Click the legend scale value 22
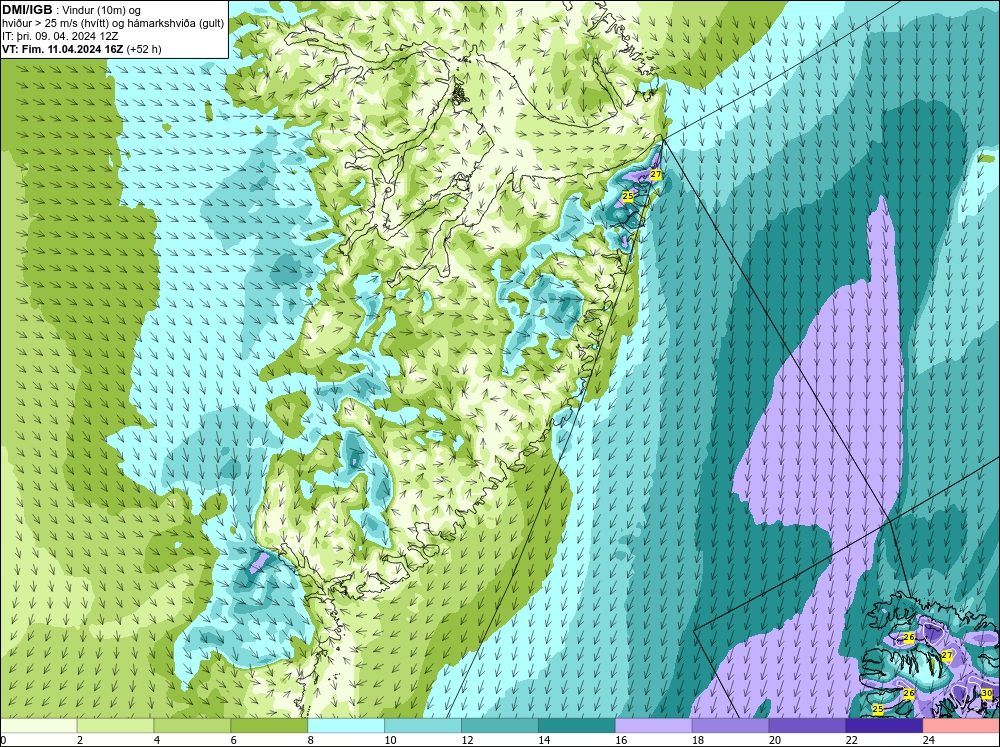This screenshot has width=1000, height=747. [x=851, y=740]
